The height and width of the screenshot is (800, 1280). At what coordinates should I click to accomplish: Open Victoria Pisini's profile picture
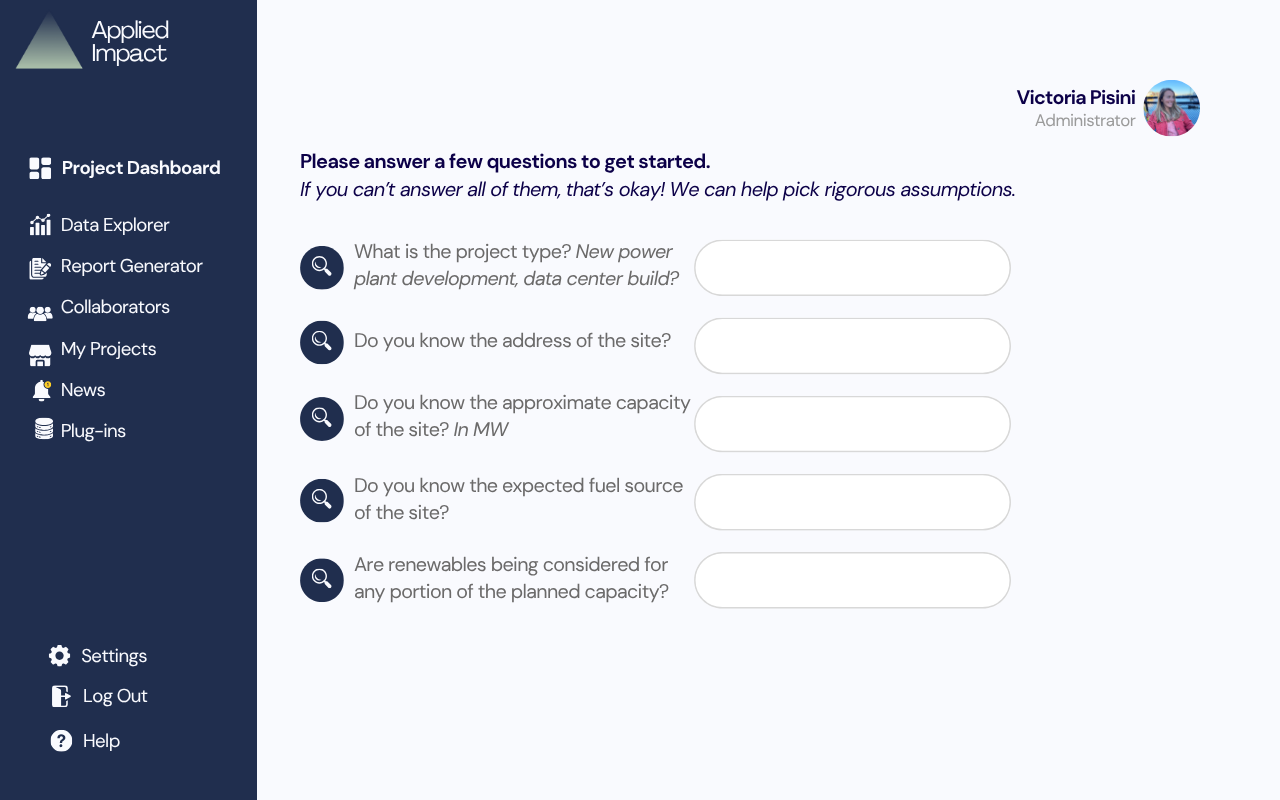[1171, 108]
